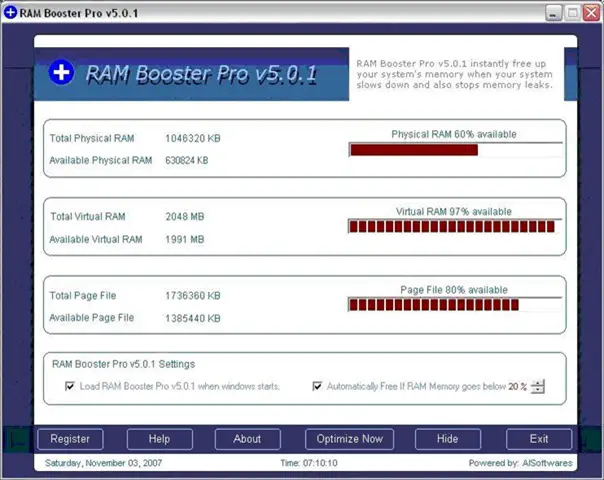Click the Virtual RAM availability progress bar
Image resolution: width=604 pixels, height=480 pixels.
point(455,227)
